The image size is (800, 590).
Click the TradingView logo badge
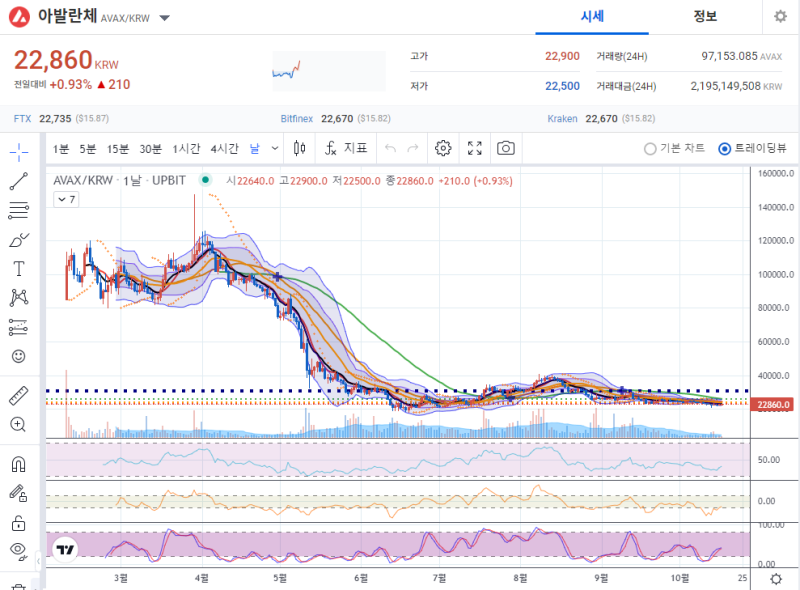65,550
